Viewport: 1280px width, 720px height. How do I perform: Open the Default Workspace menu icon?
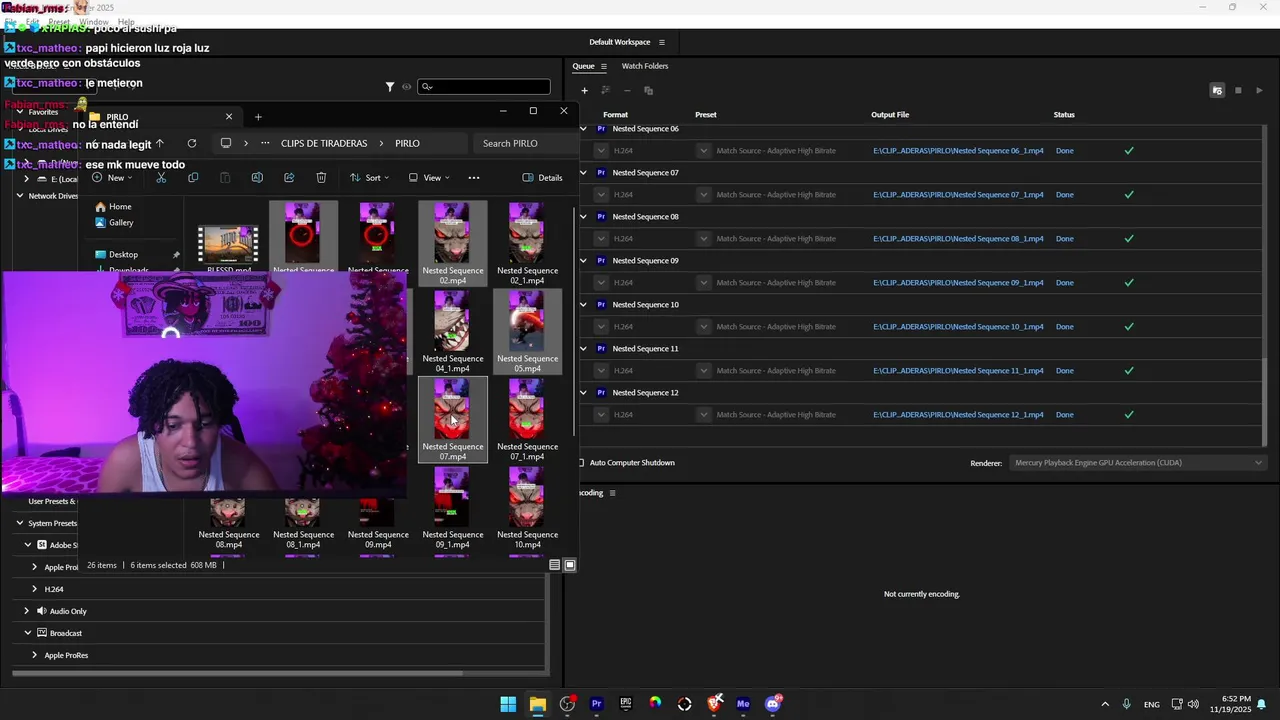[x=661, y=42]
